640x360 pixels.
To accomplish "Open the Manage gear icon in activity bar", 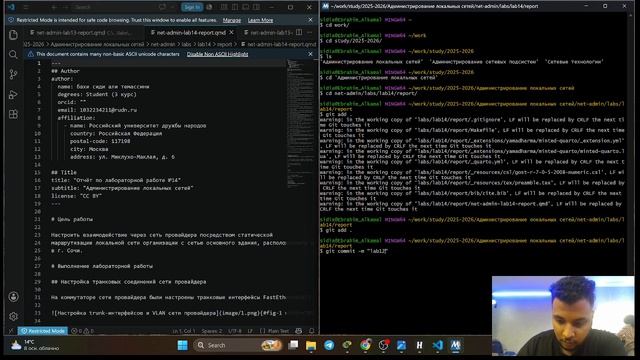I will 13,316.
